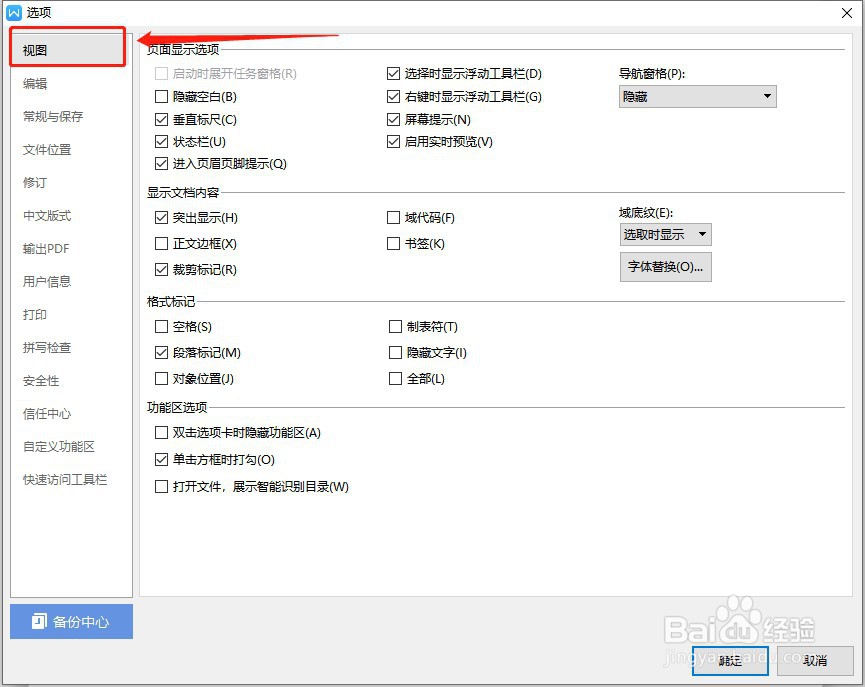The width and height of the screenshot is (865, 687).
Task: Check the 全部(L) format marks
Action: (395, 379)
